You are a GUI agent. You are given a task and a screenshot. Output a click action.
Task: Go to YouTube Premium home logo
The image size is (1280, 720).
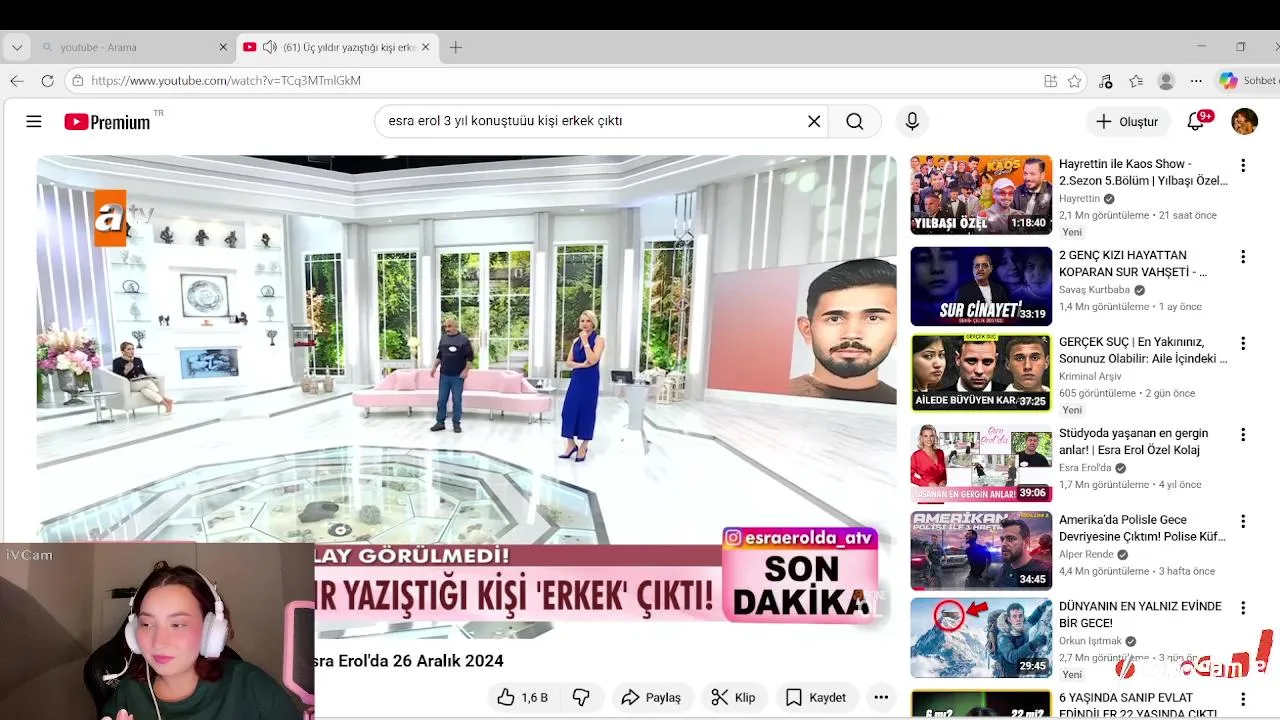[108, 122]
